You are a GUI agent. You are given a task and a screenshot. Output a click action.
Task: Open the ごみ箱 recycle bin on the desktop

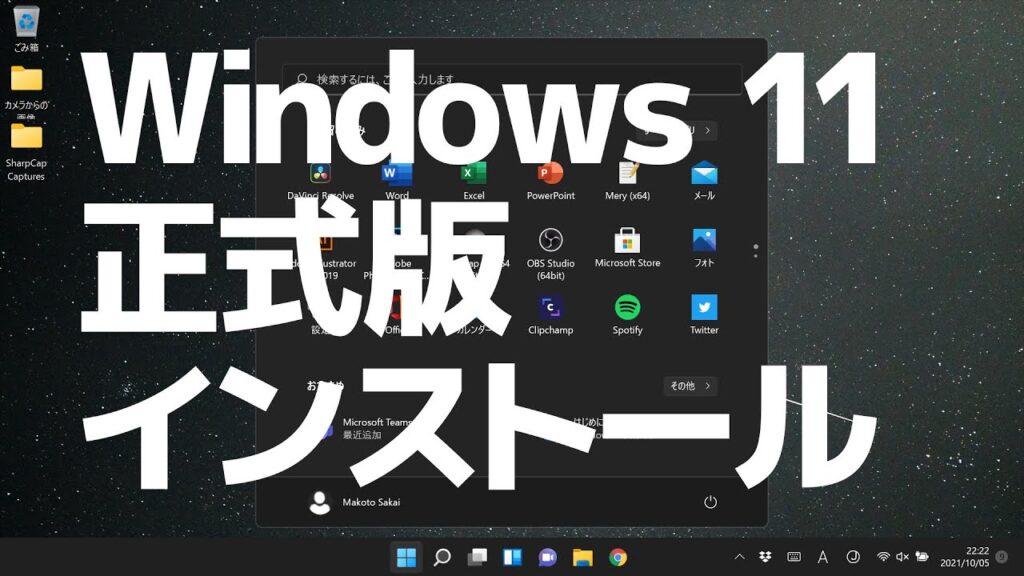pos(26,28)
